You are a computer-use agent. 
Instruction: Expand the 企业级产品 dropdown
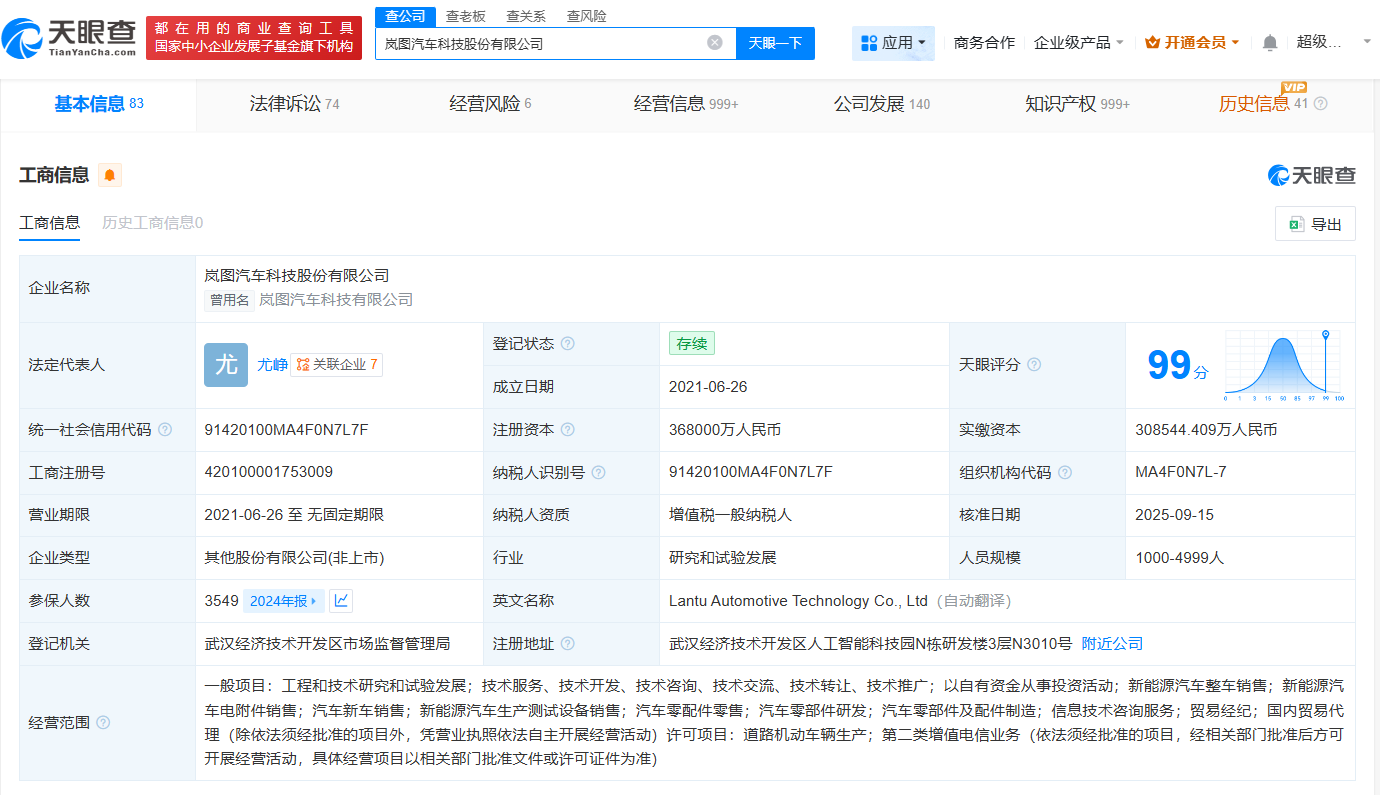pos(1078,41)
